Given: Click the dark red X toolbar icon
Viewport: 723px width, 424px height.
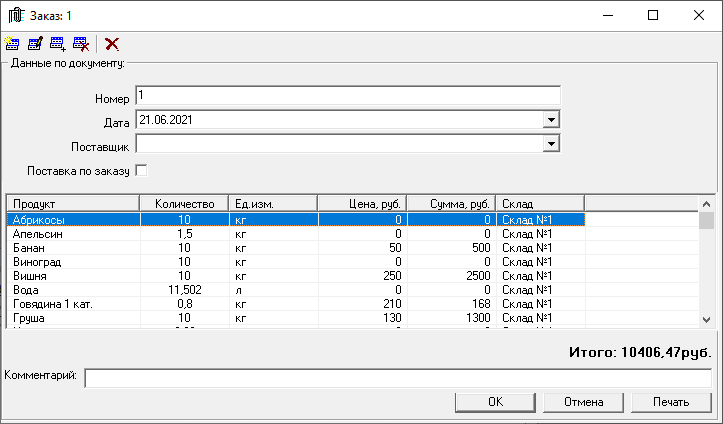Looking at the screenshot, I should pyautogui.click(x=112, y=43).
